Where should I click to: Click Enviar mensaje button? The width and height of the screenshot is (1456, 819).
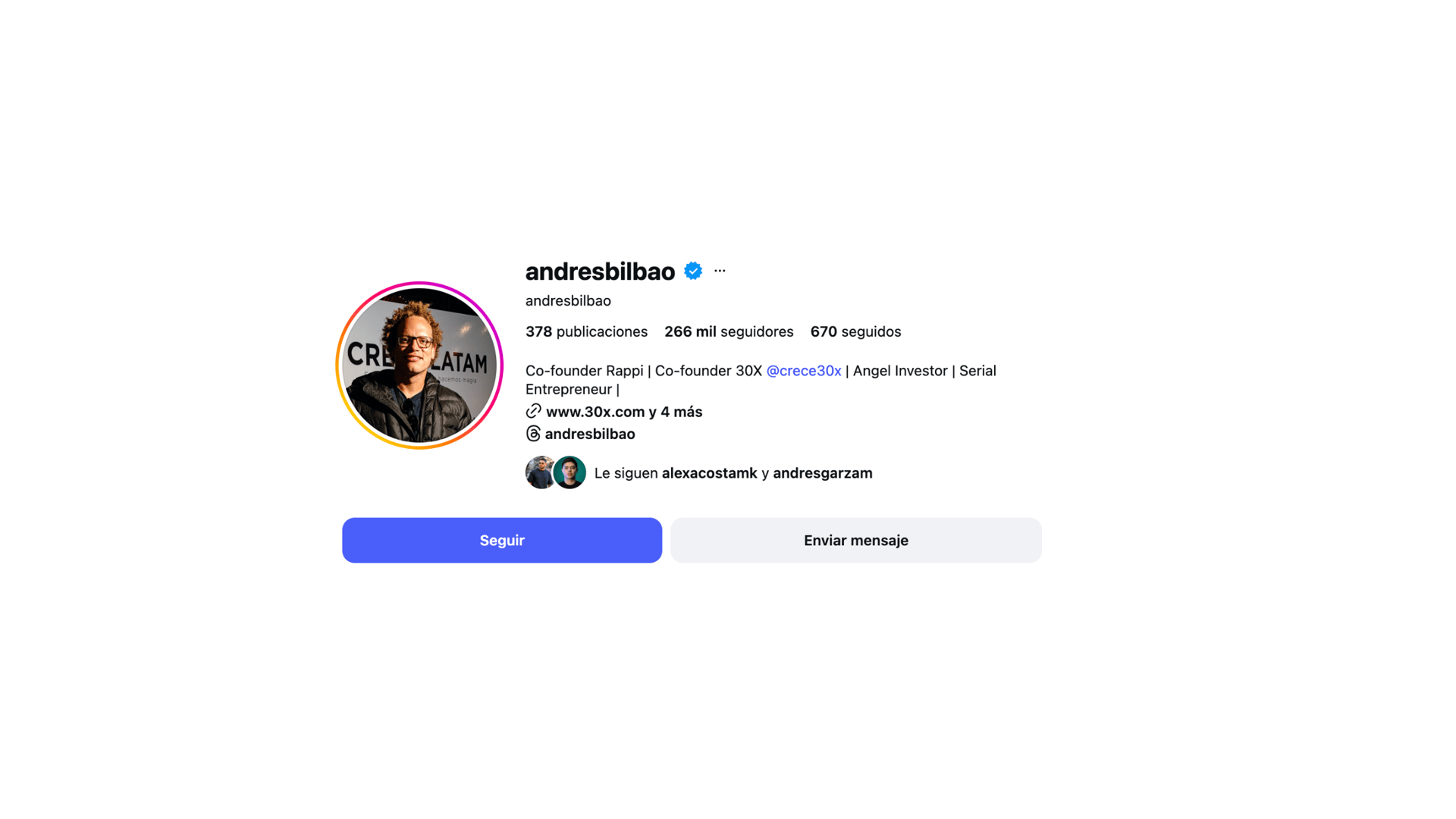pyautogui.click(x=856, y=540)
